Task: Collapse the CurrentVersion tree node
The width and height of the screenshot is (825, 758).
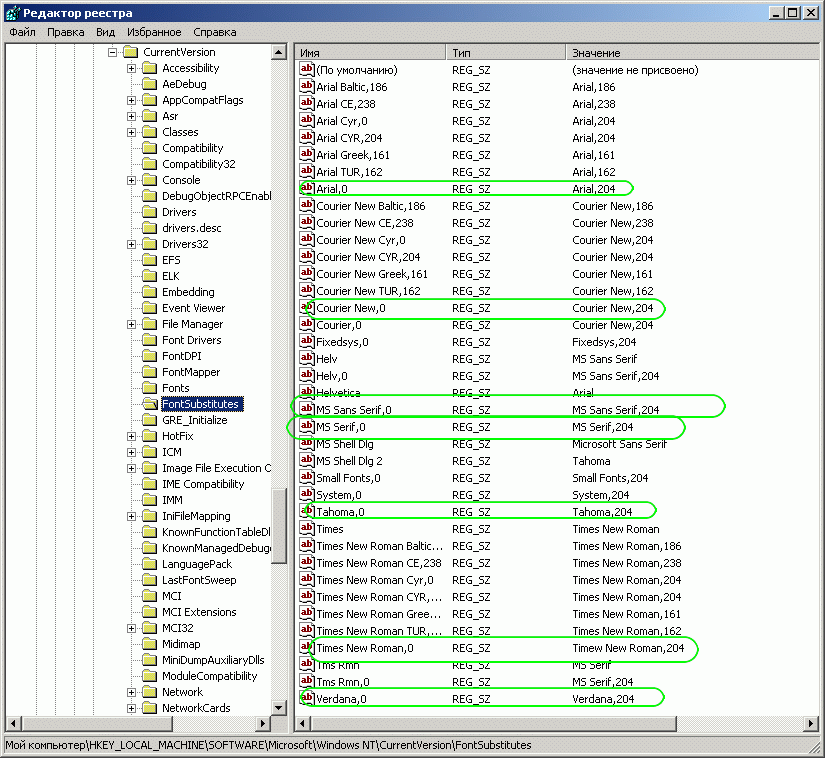Action: [x=113, y=52]
